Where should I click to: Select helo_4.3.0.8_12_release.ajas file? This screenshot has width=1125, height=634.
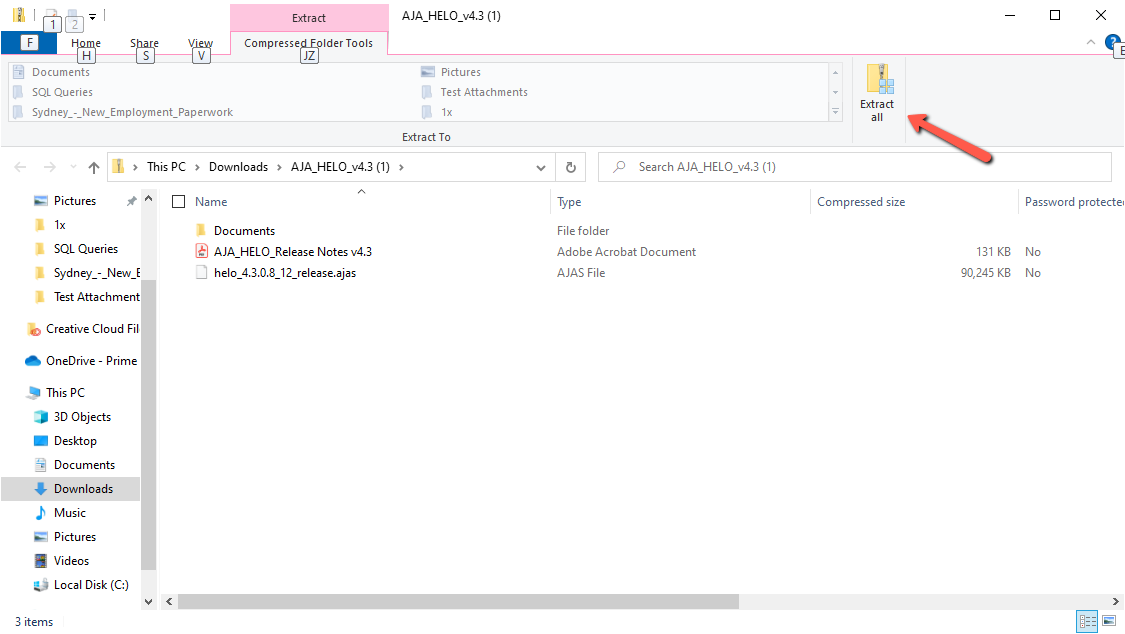click(x=285, y=273)
